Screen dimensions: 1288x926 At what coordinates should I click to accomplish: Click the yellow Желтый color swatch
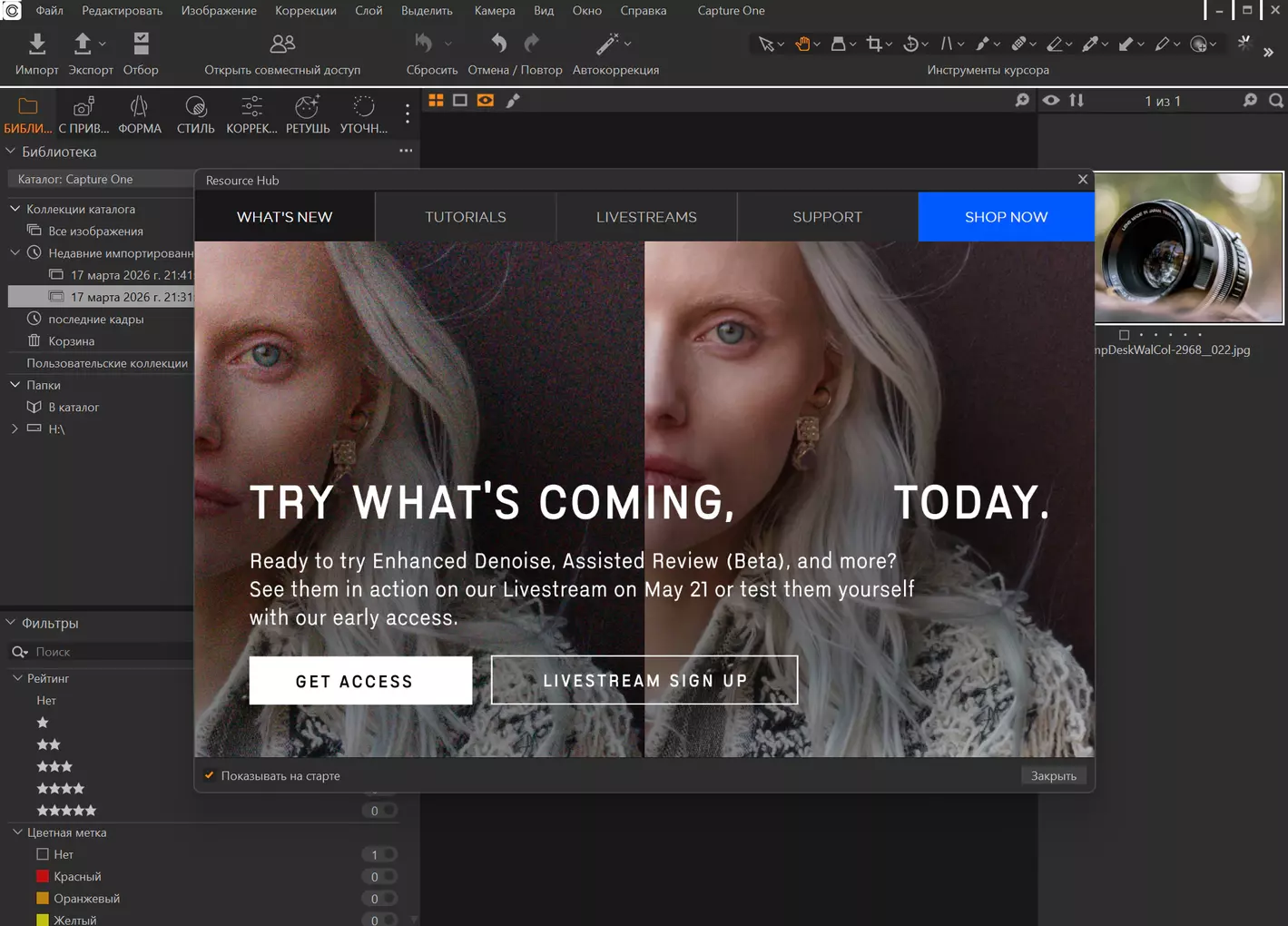coord(42,920)
